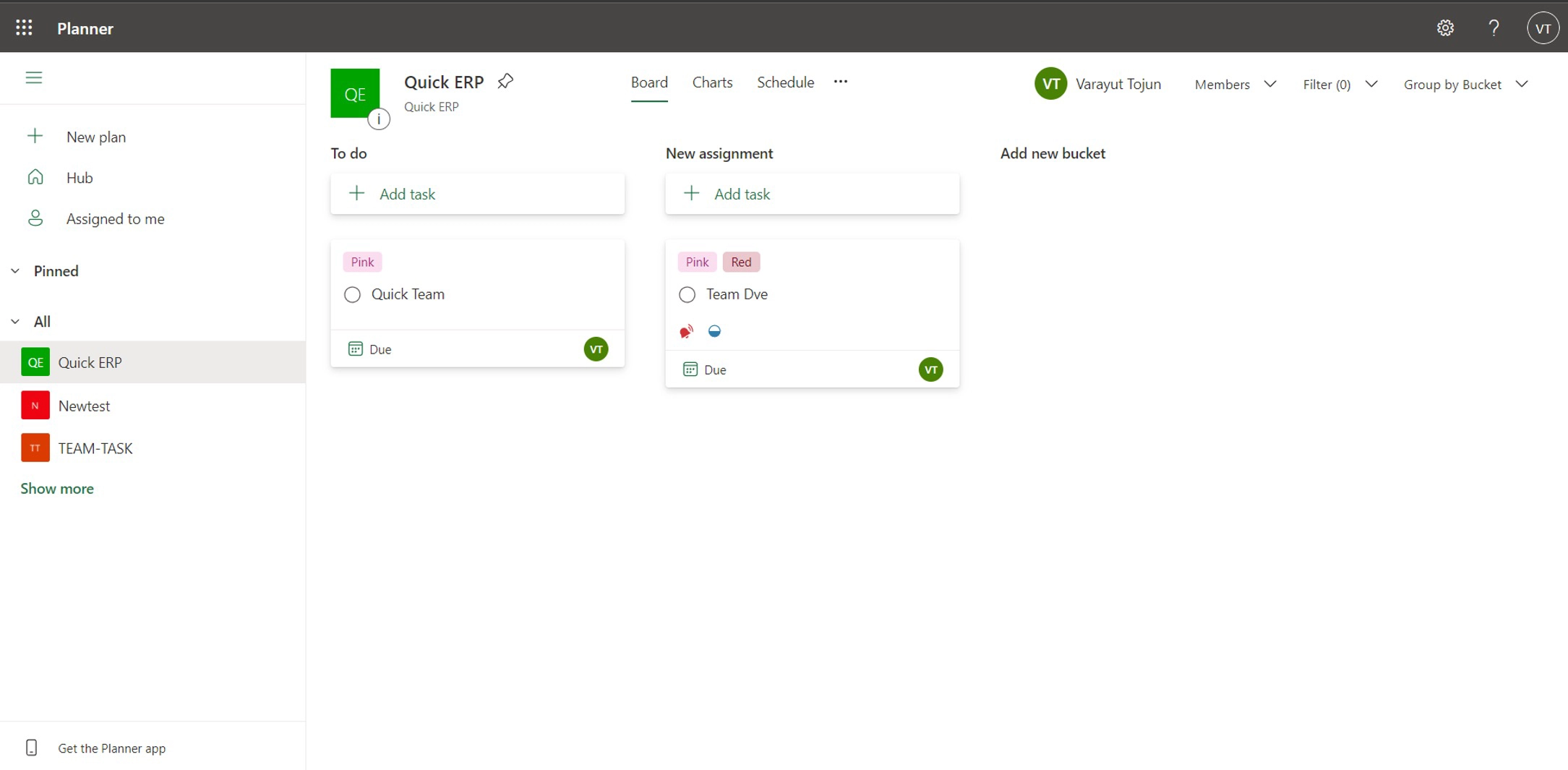Click the Red label on Team Dve card

tap(741, 262)
